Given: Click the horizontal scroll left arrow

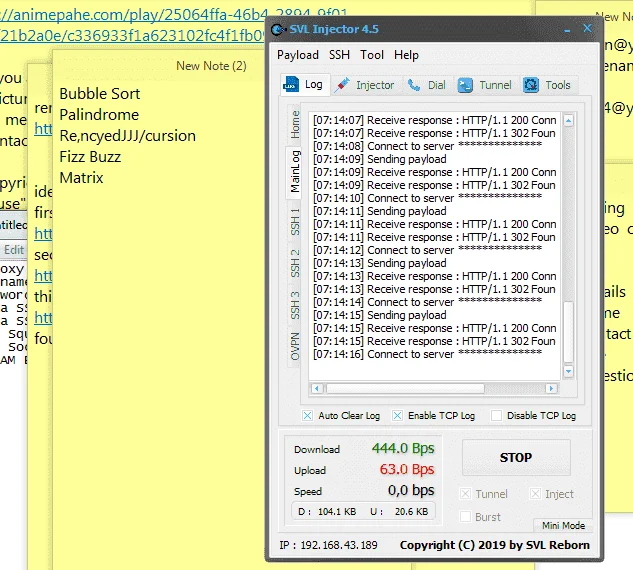Looking at the screenshot, I should (x=316, y=388).
